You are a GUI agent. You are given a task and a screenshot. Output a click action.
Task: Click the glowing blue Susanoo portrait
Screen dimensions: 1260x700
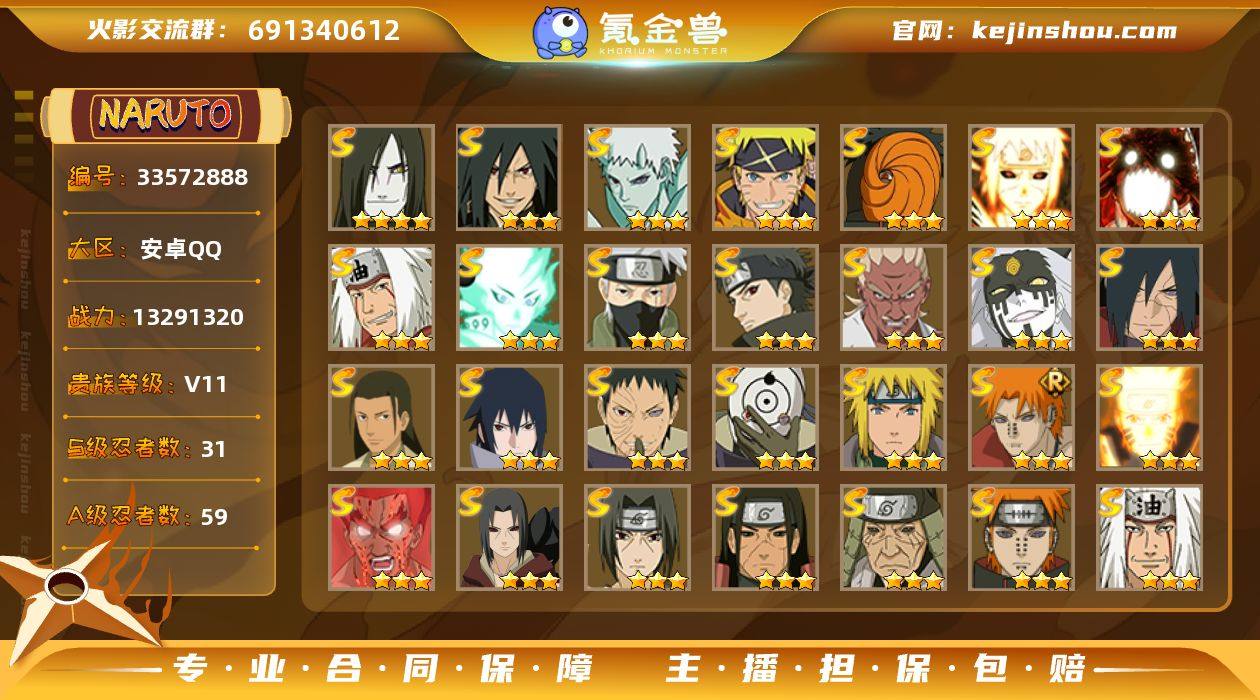pos(510,298)
